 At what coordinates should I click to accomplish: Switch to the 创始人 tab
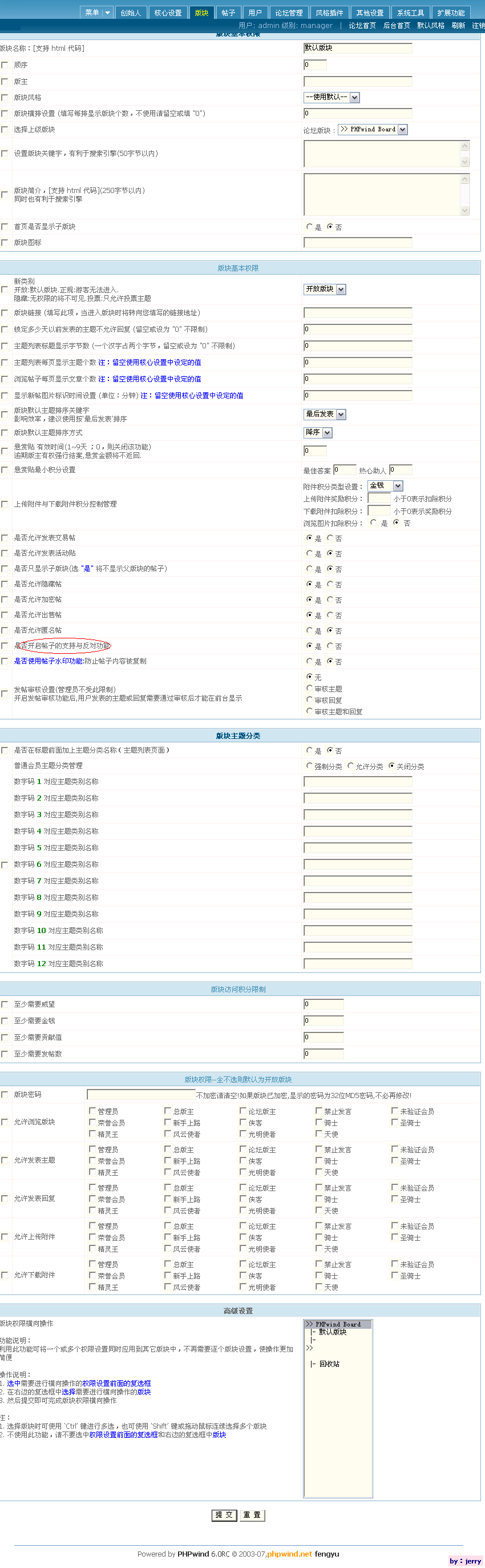pyautogui.click(x=131, y=13)
